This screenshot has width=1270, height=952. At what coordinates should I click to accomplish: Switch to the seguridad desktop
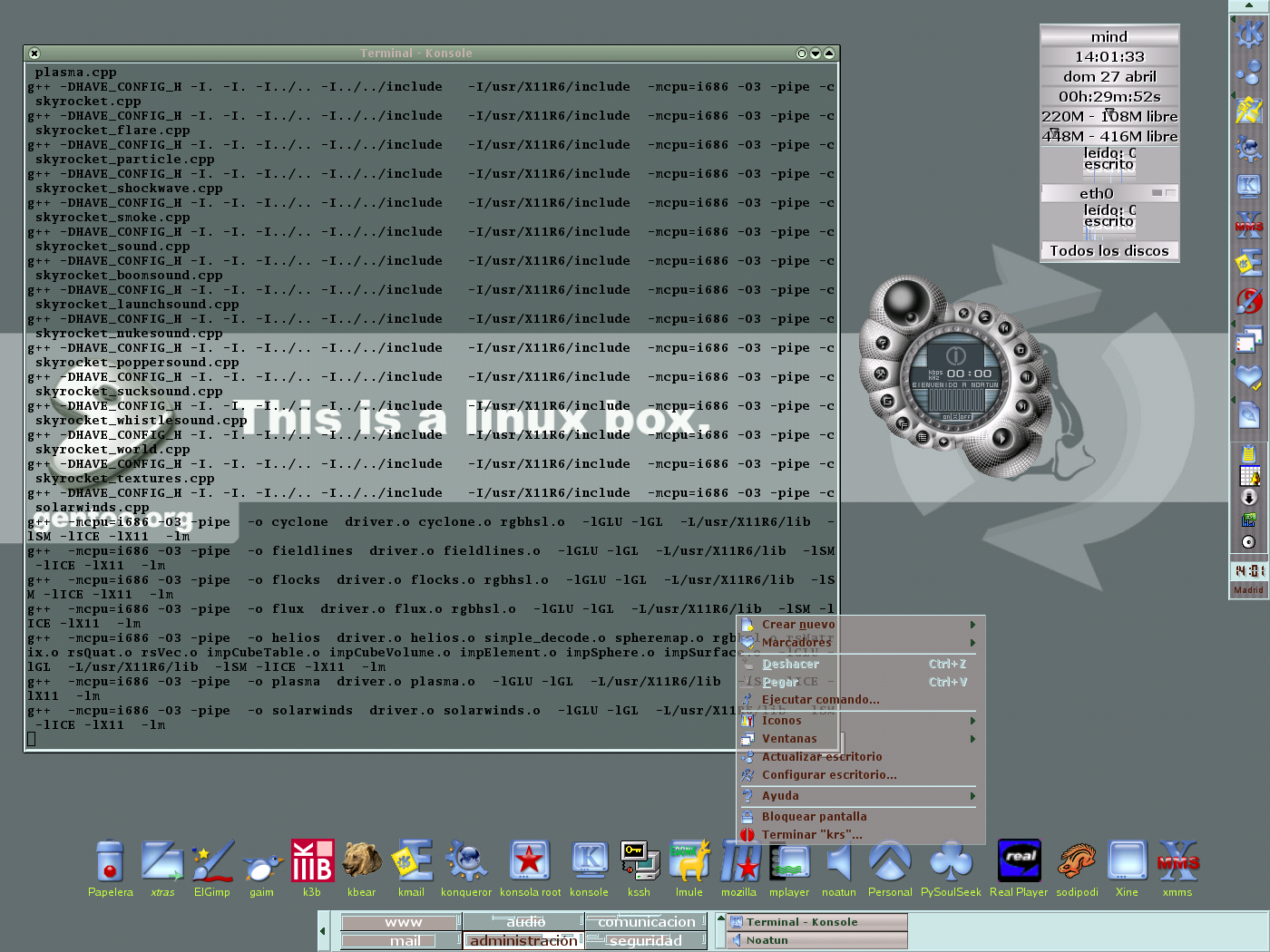pos(646,941)
